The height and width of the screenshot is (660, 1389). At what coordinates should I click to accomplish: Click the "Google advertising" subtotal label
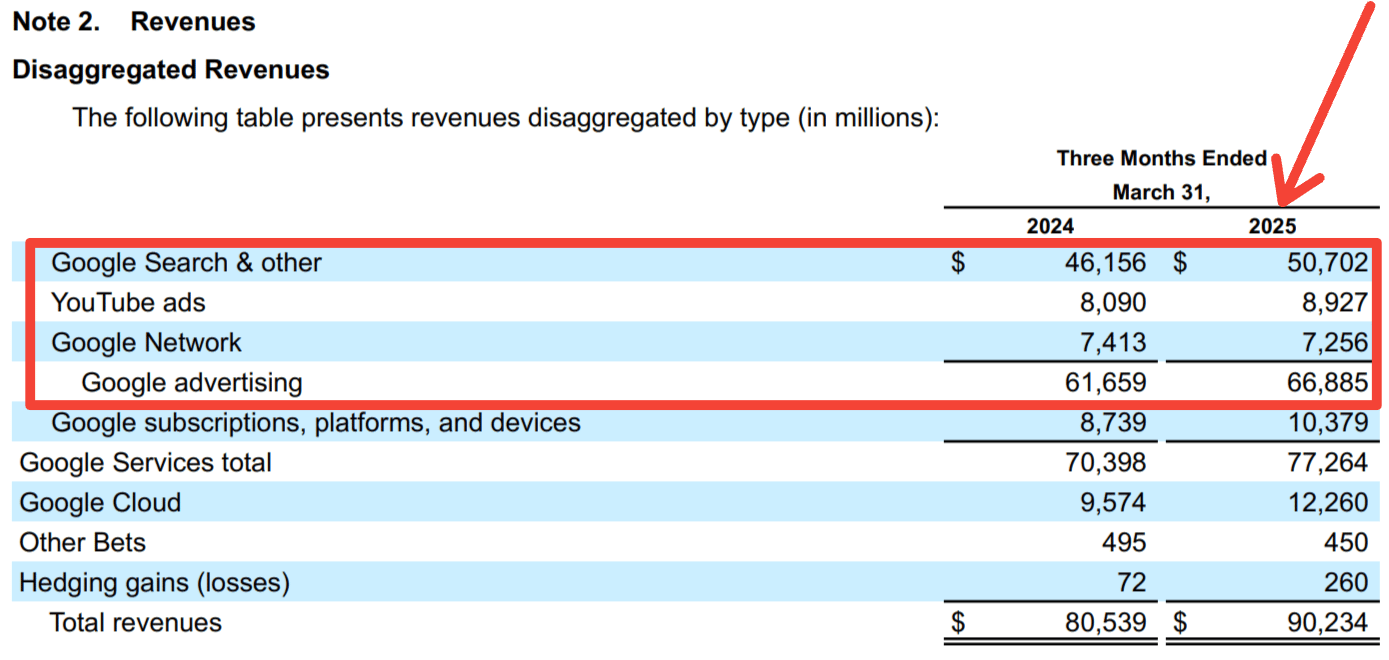[x=192, y=383]
